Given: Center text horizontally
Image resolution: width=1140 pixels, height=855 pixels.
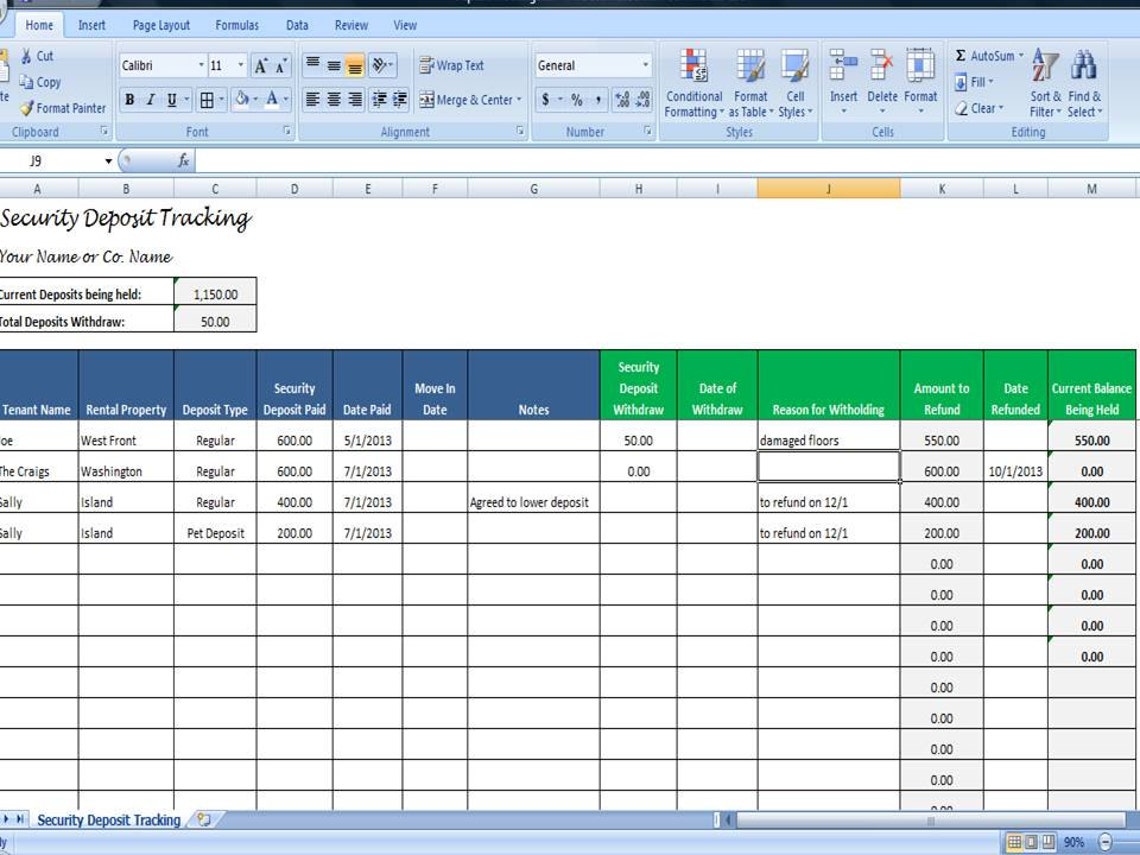Looking at the screenshot, I should tap(334, 100).
